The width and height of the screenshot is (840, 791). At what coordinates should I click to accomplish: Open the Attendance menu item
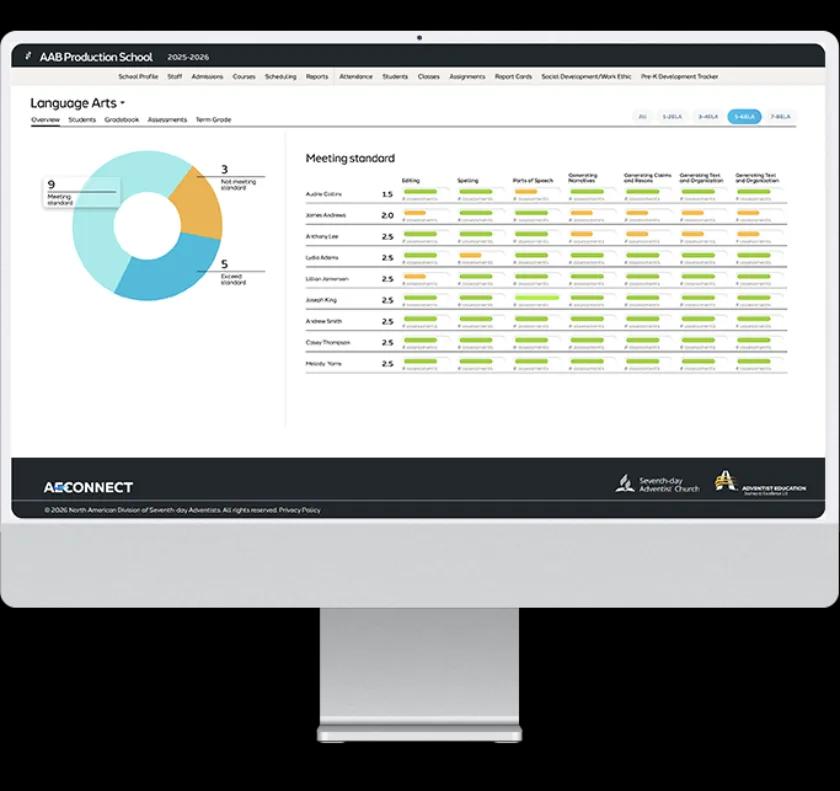pos(356,77)
